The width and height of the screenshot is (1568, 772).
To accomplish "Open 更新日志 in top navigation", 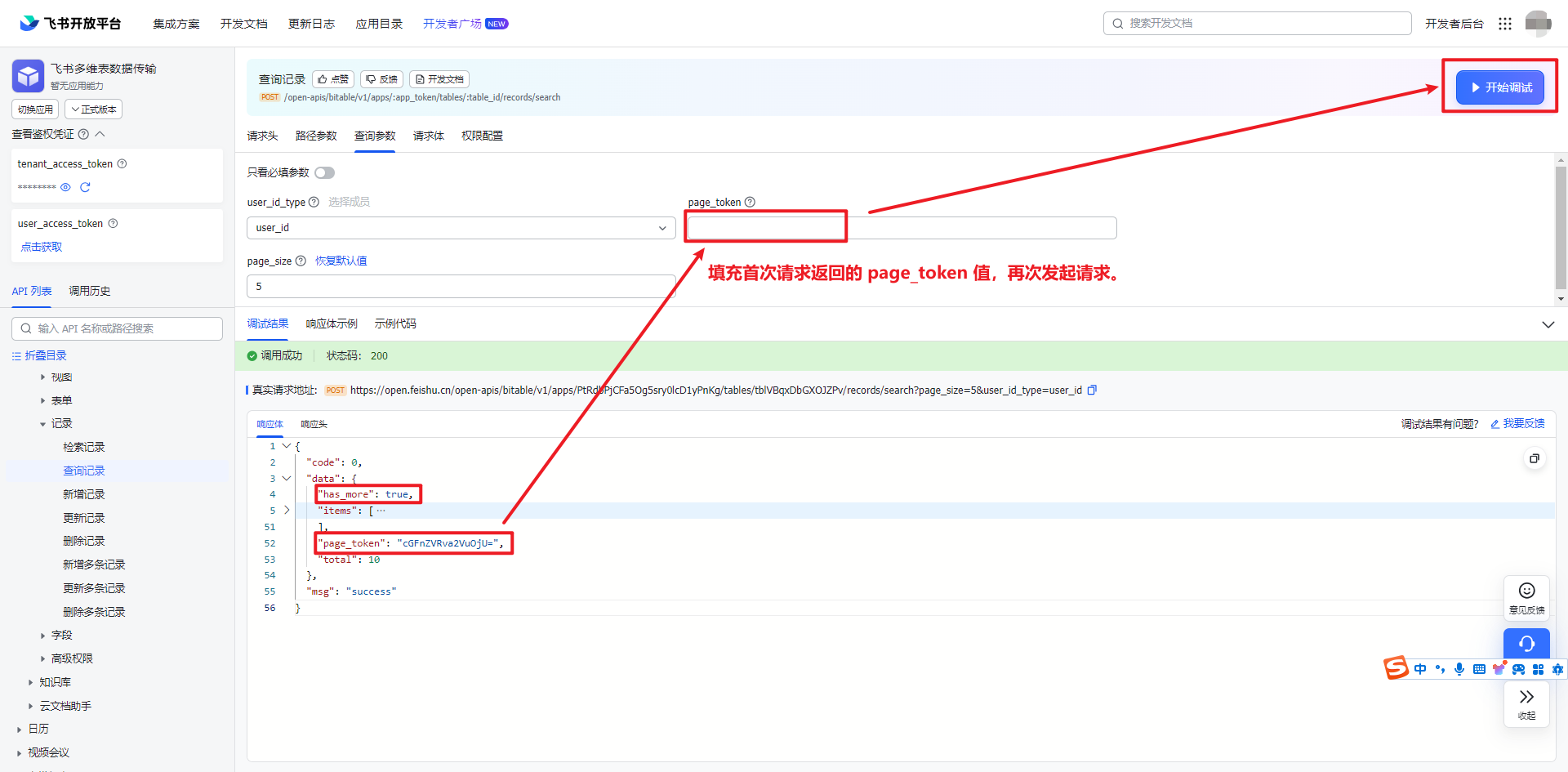I will (x=311, y=24).
